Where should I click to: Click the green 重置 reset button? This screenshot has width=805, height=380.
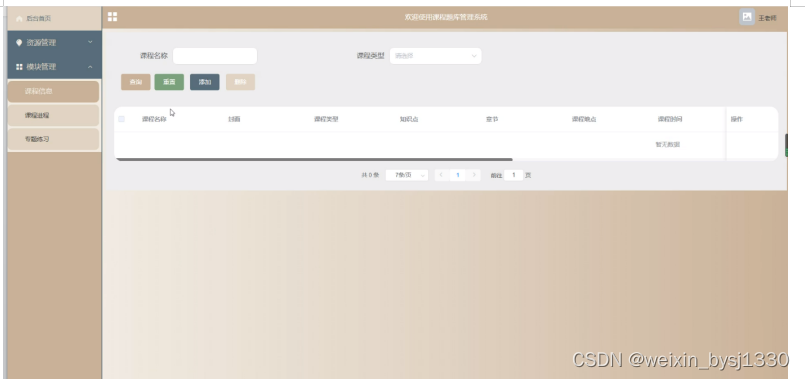pyautogui.click(x=169, y=82)
